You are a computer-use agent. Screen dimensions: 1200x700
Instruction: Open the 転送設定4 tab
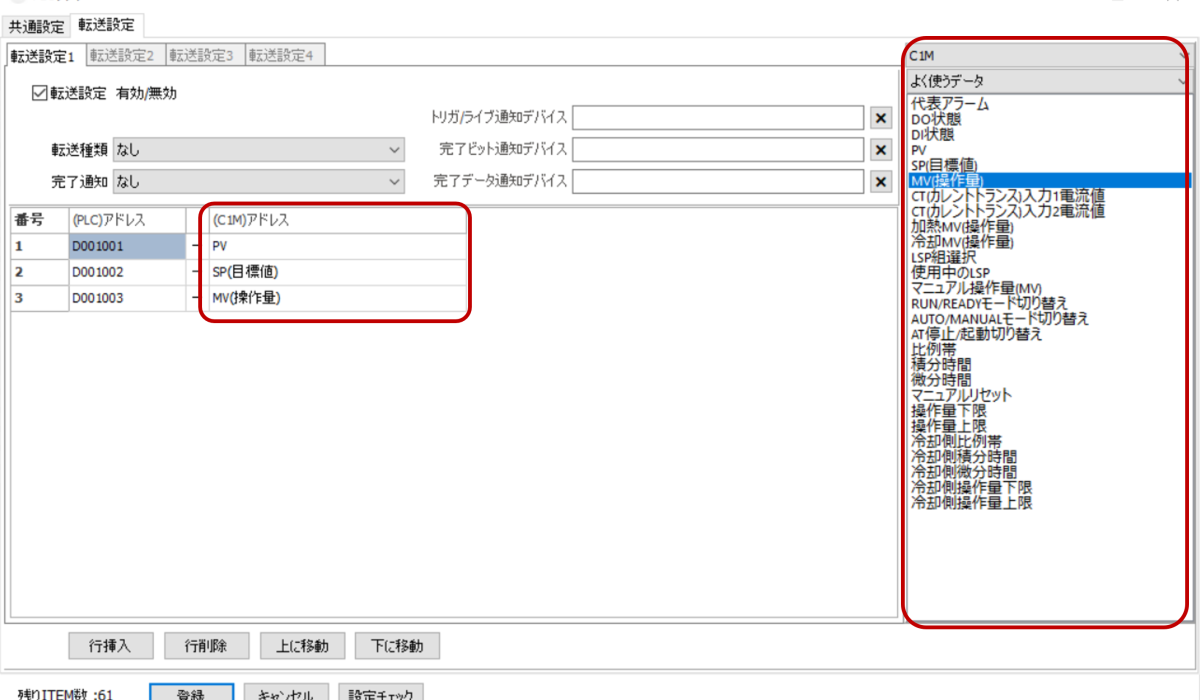(281, 56)
